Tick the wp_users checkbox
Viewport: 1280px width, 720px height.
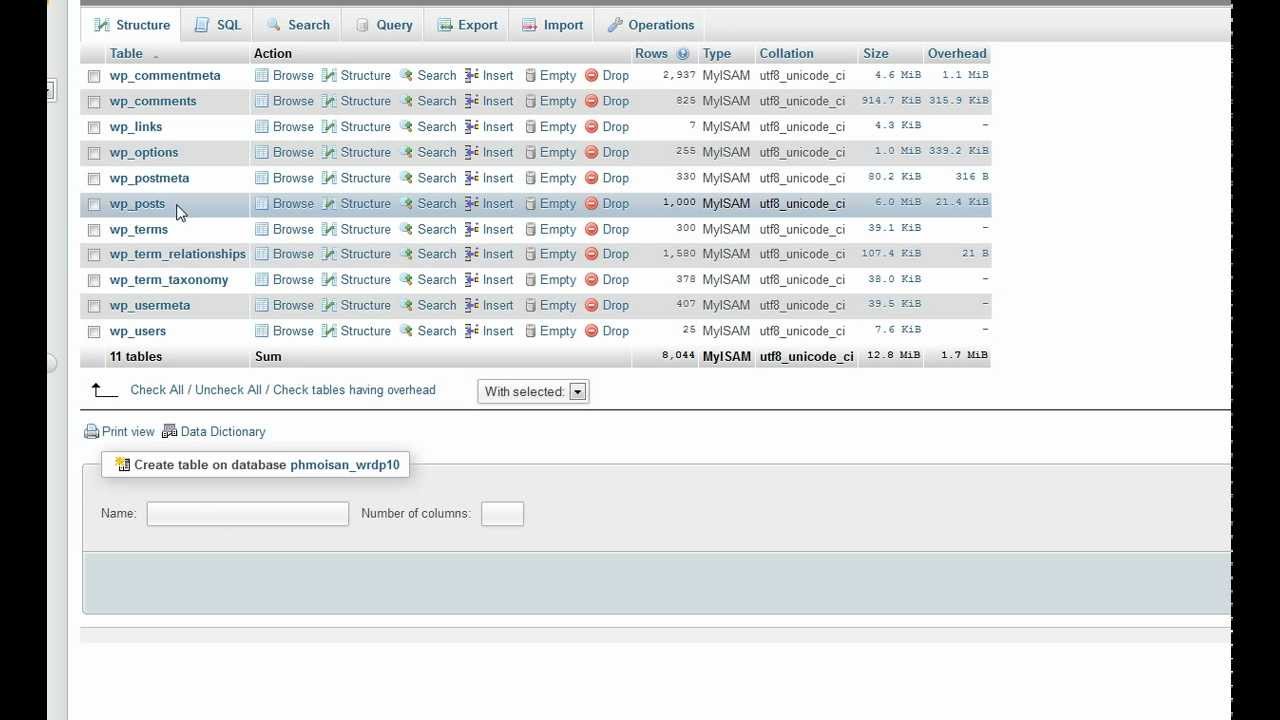pos(94,332)
